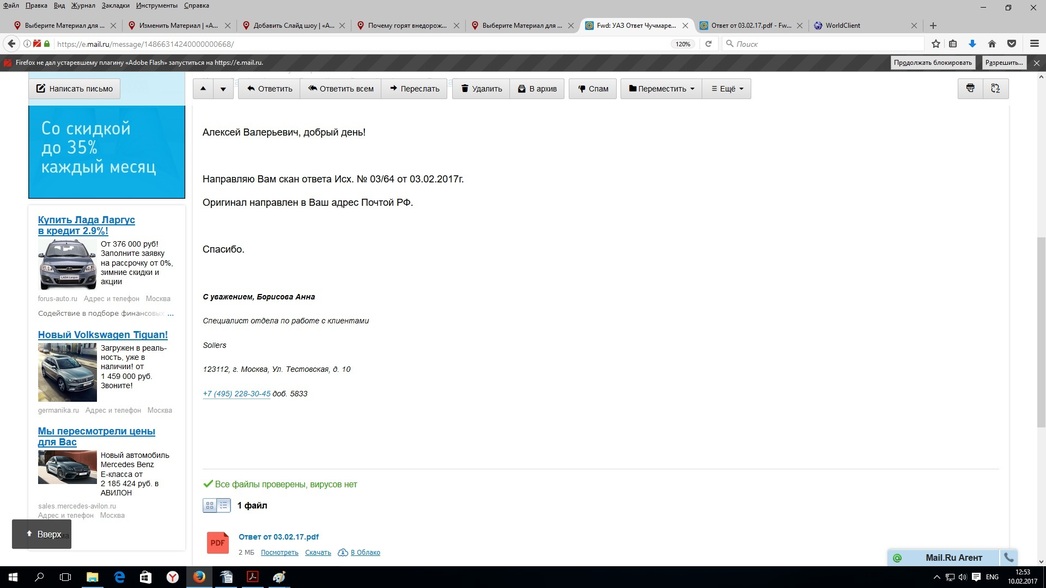
Task: Click in the Поиск search field
Action: point(820,44)
